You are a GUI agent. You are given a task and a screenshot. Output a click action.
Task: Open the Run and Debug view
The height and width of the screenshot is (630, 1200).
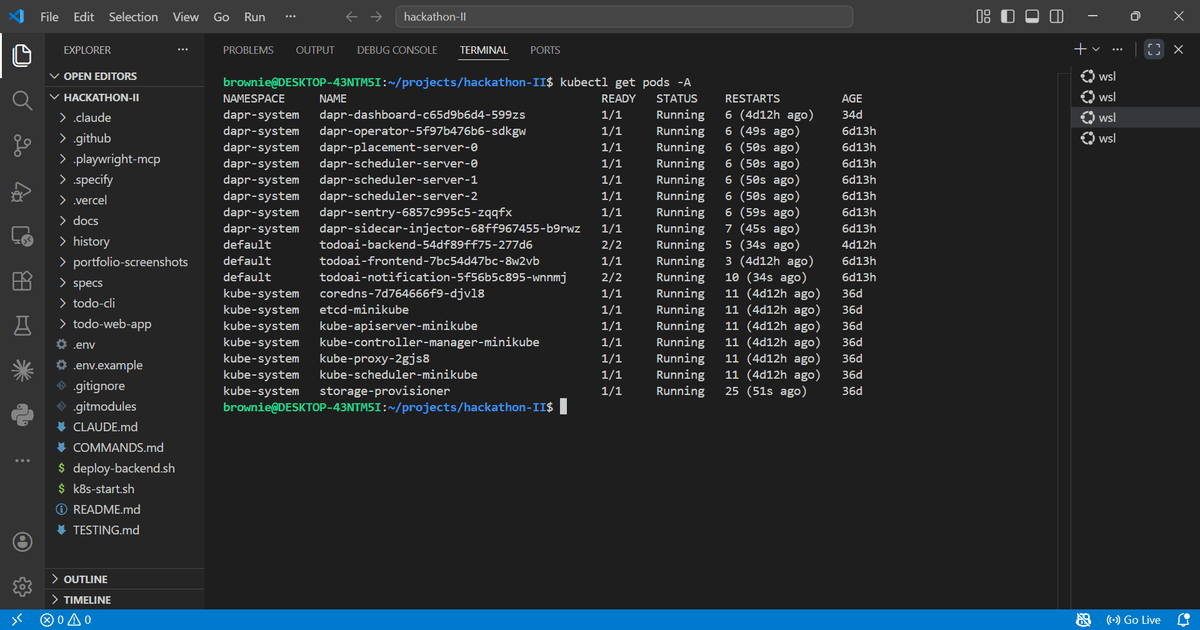click(22, 190)
